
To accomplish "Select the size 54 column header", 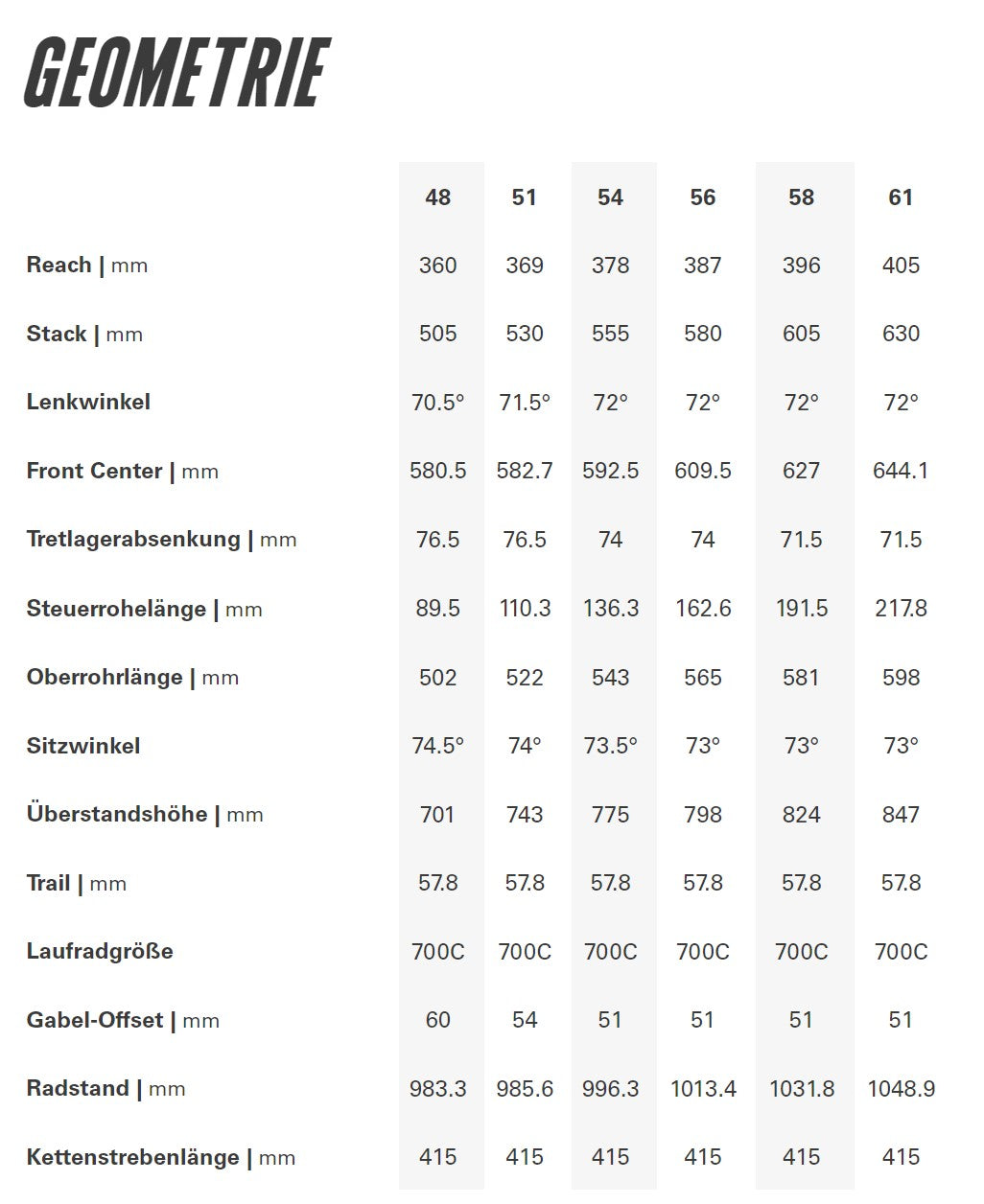I will pyautogui.click(x=610, y=197).
